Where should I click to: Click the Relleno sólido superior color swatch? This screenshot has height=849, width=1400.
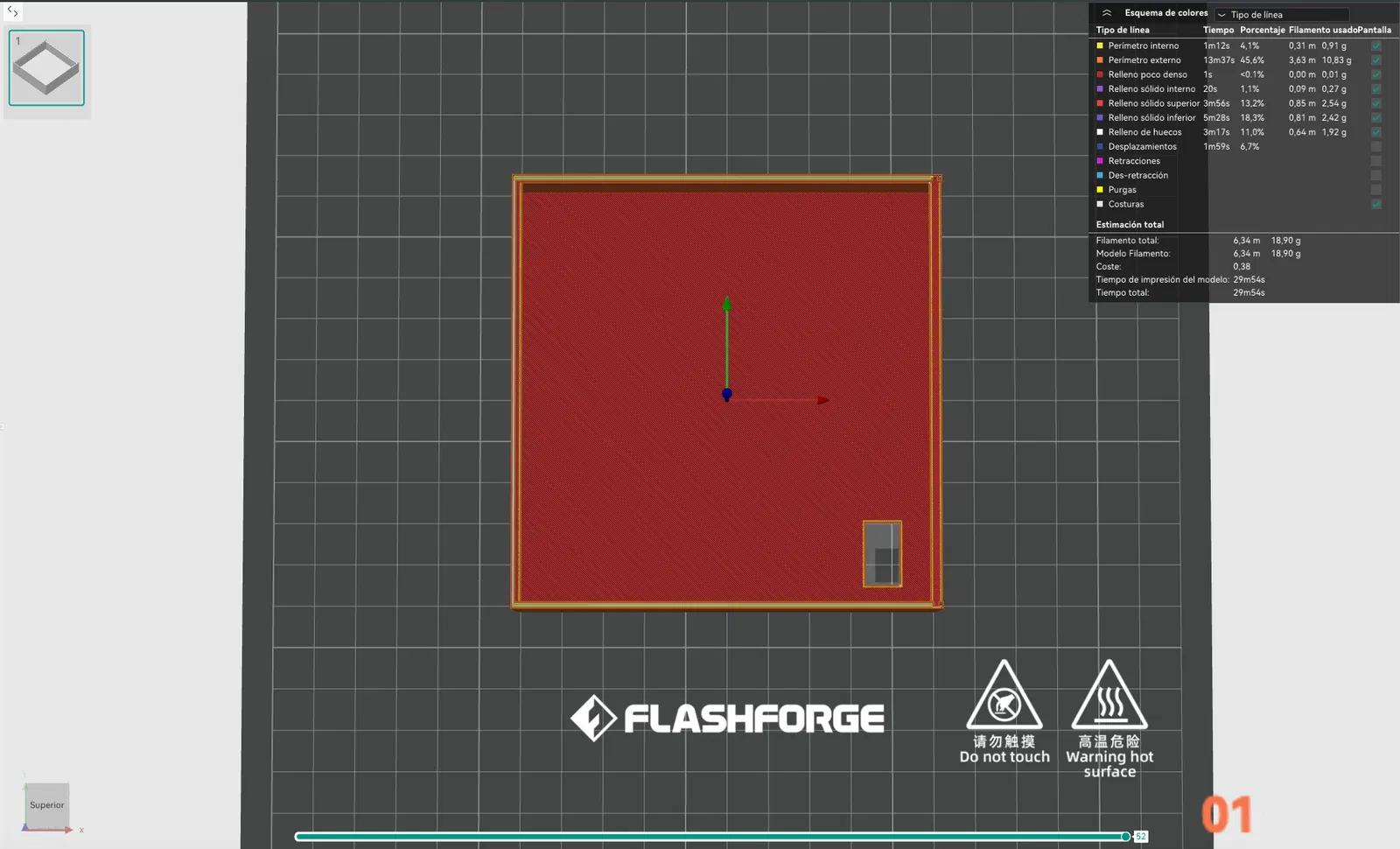1100,103
